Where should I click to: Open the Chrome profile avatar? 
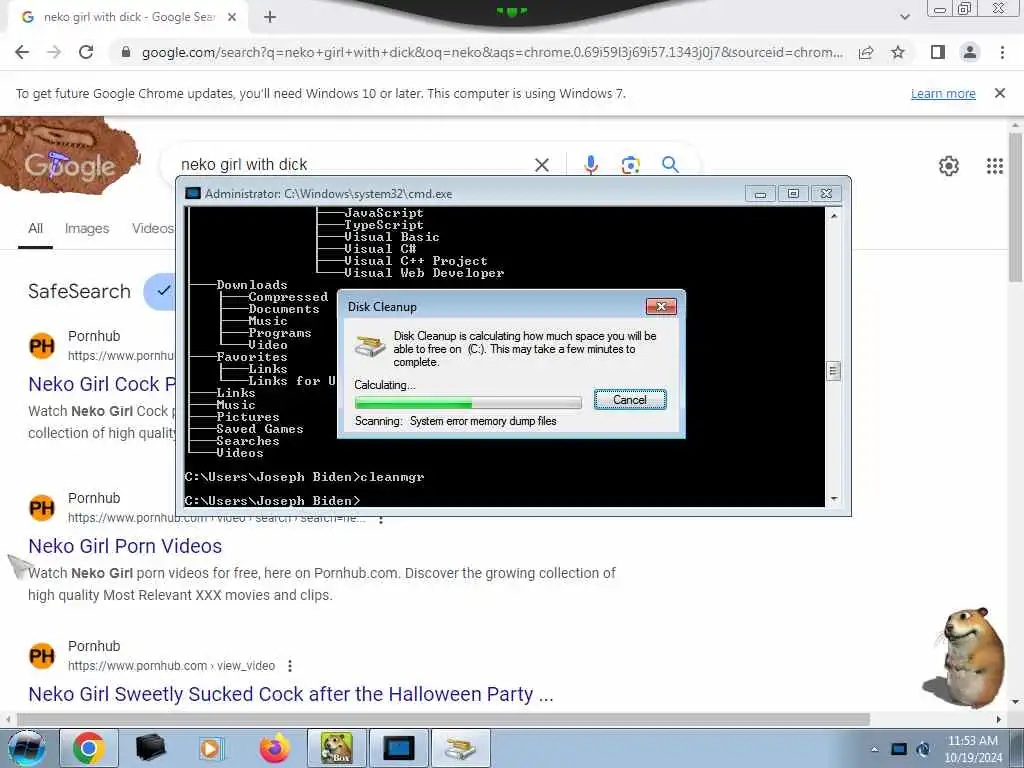(970, 52)
